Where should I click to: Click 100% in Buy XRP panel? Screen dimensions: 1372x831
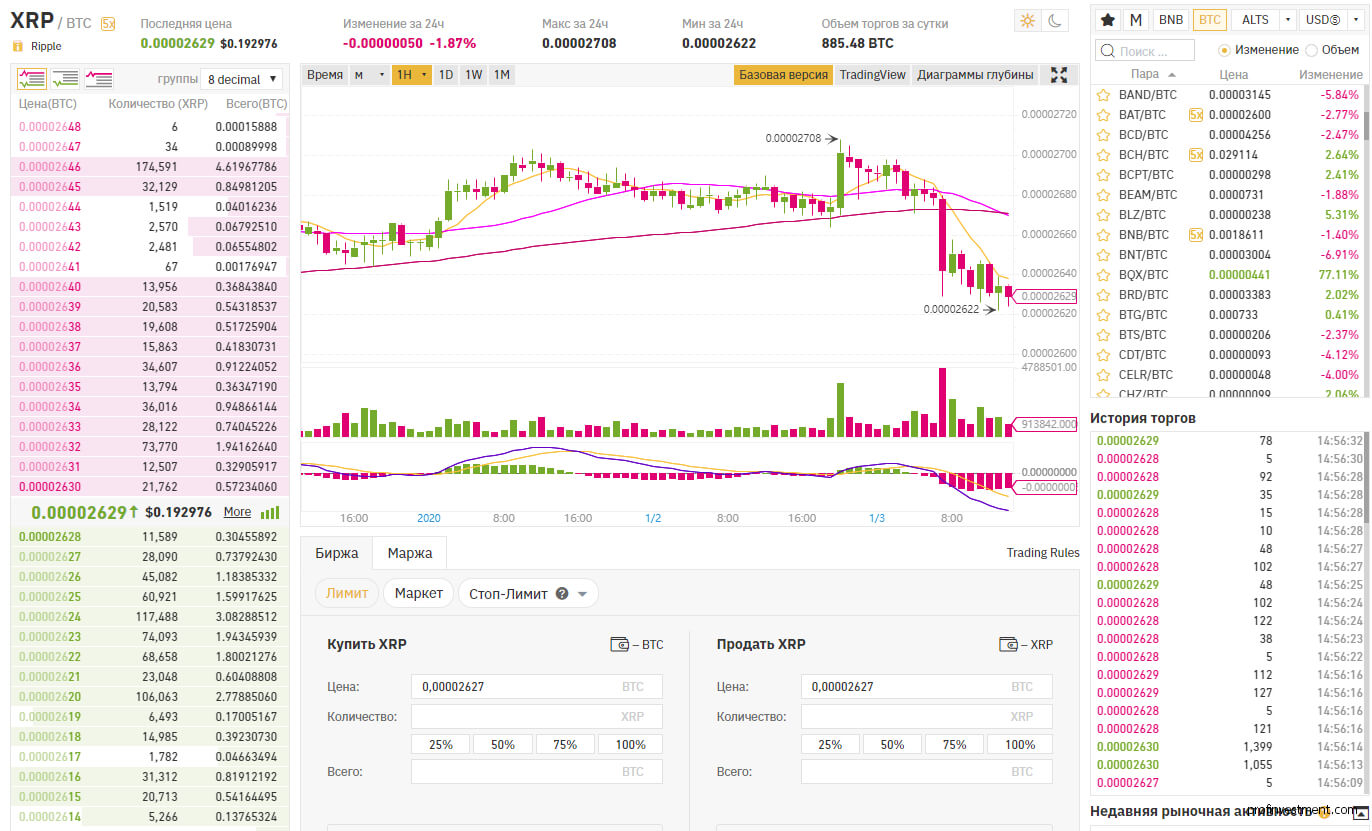click(631, 745)
